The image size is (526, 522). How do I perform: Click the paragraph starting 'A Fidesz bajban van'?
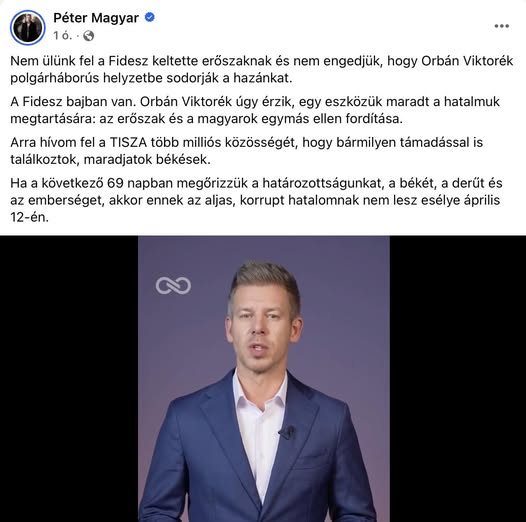255,110
